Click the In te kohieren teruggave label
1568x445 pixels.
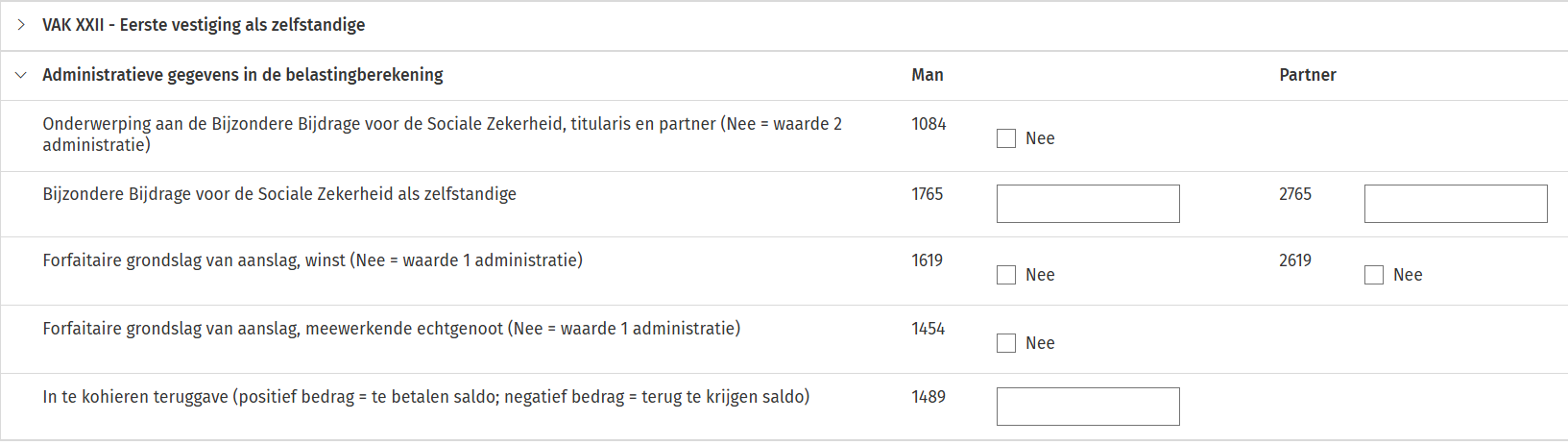[425, 397]
